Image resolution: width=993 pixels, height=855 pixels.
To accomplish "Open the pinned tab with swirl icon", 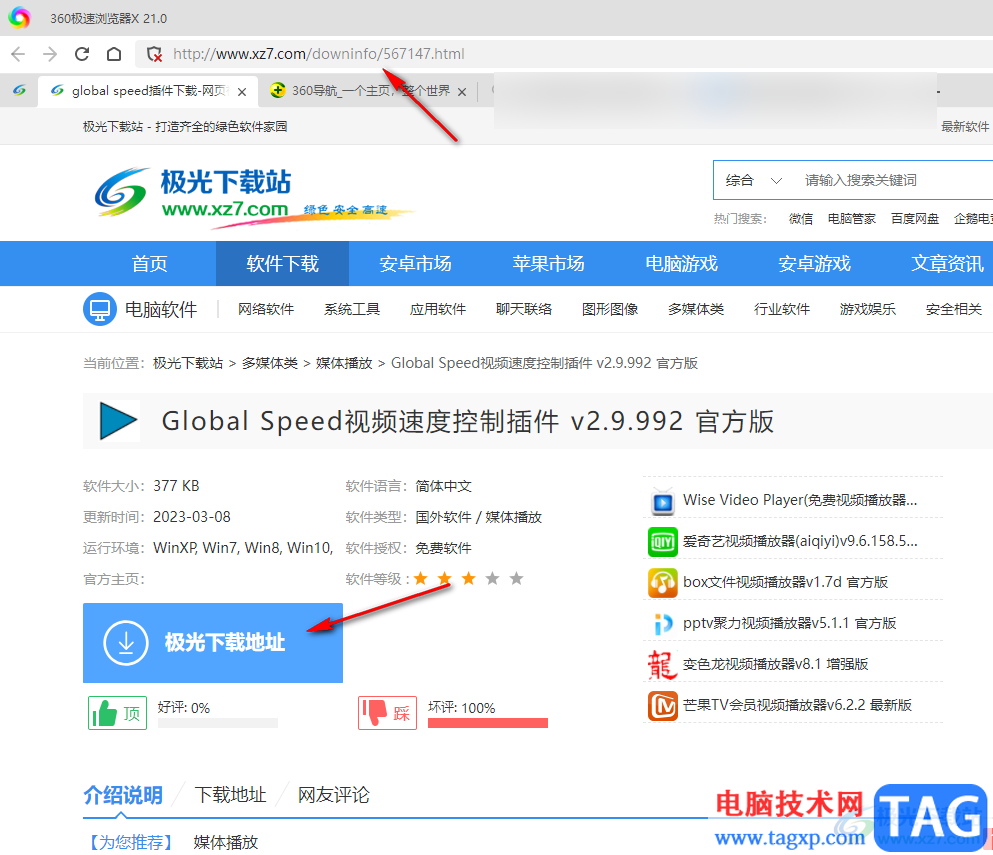I will coord(20,91).
